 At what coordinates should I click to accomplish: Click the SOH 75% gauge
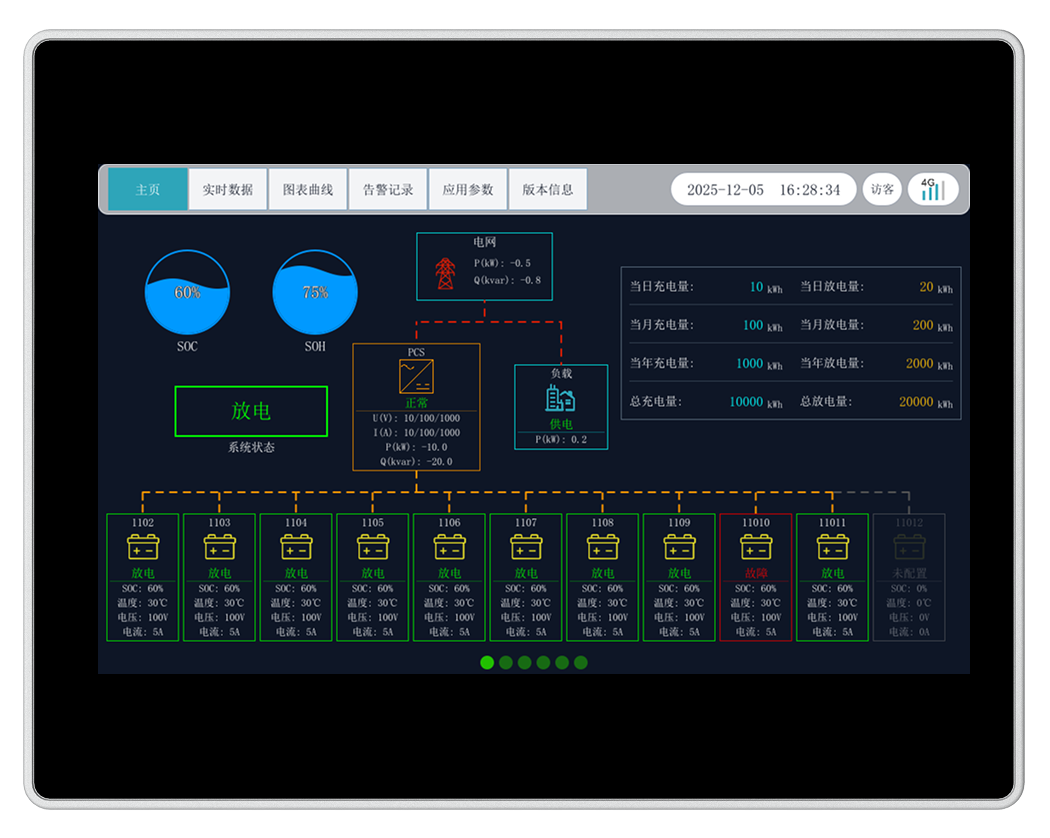(x=315, y=292)
